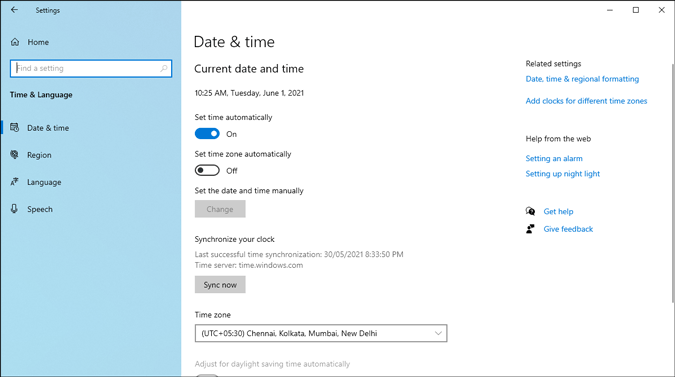Viewport: 675px width, 377px height.
Task: Open the Language settings page
Action: coord(44,182)
